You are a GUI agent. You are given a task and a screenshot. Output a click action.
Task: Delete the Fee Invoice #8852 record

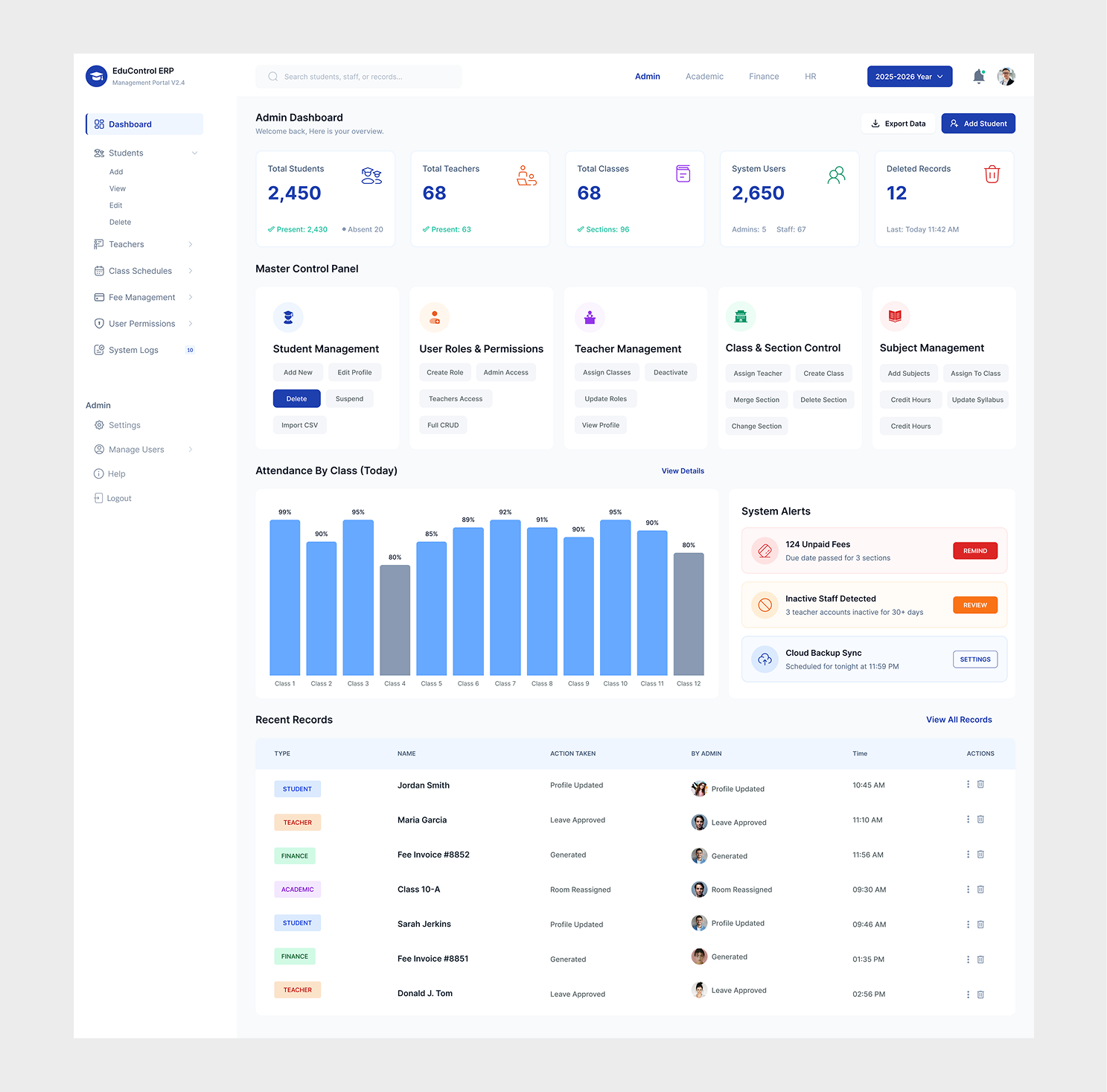pos(980,854)
